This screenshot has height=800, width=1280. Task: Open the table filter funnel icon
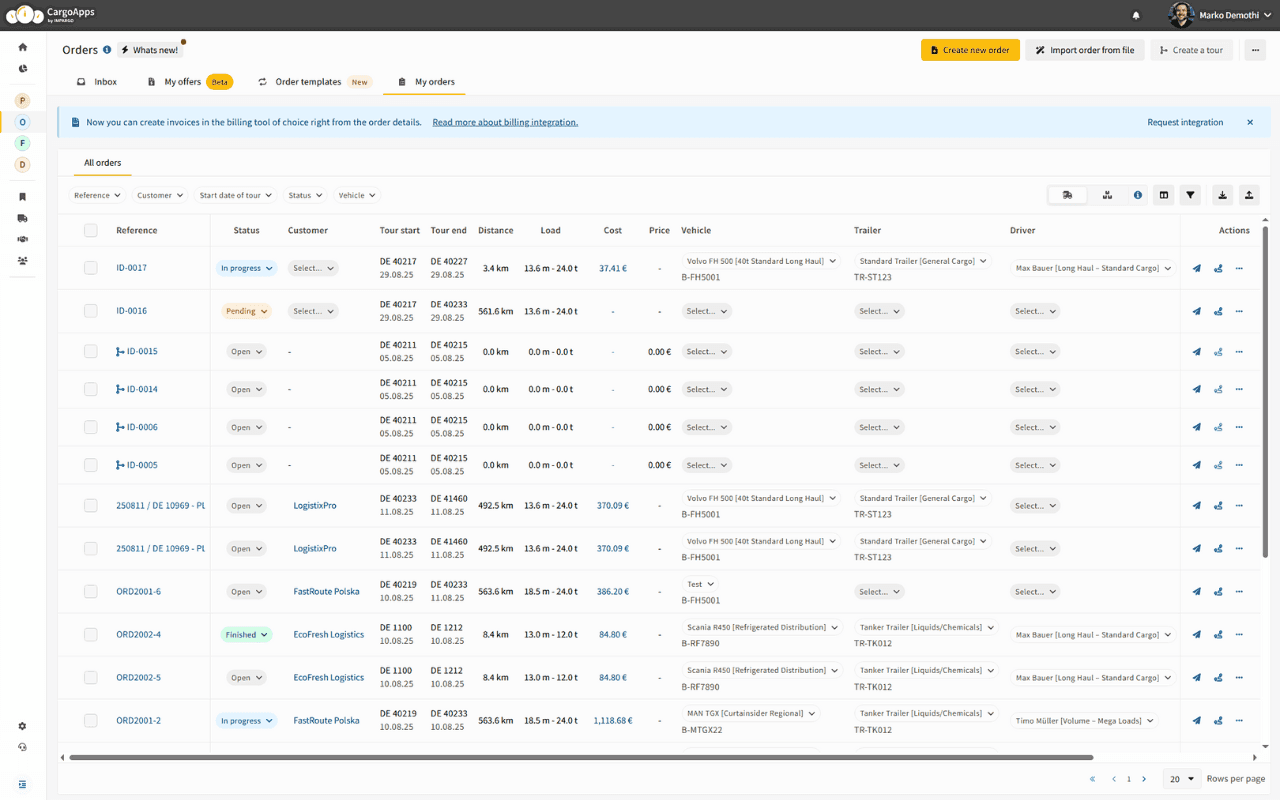pos(1190,195)
